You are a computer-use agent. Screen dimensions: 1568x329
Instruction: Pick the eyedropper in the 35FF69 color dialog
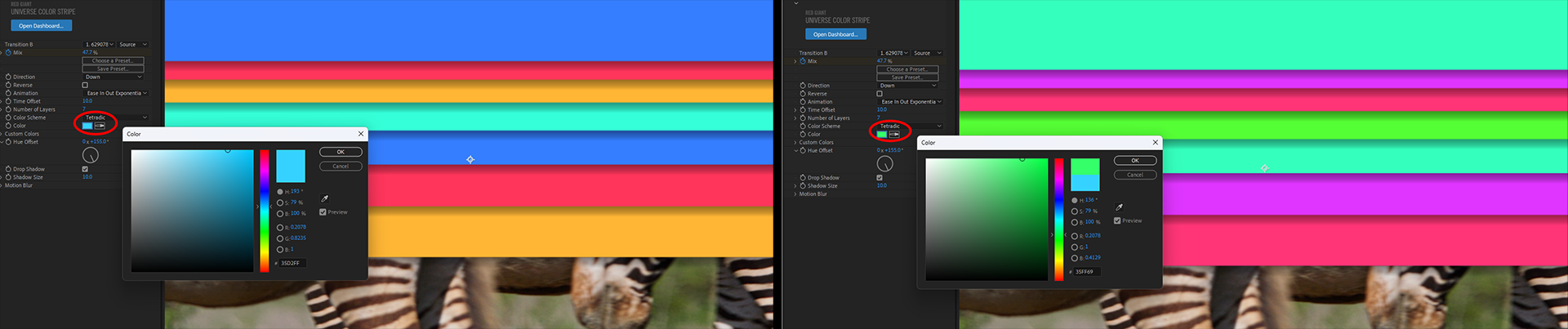pyautogui.click(x=1119, y=207)
